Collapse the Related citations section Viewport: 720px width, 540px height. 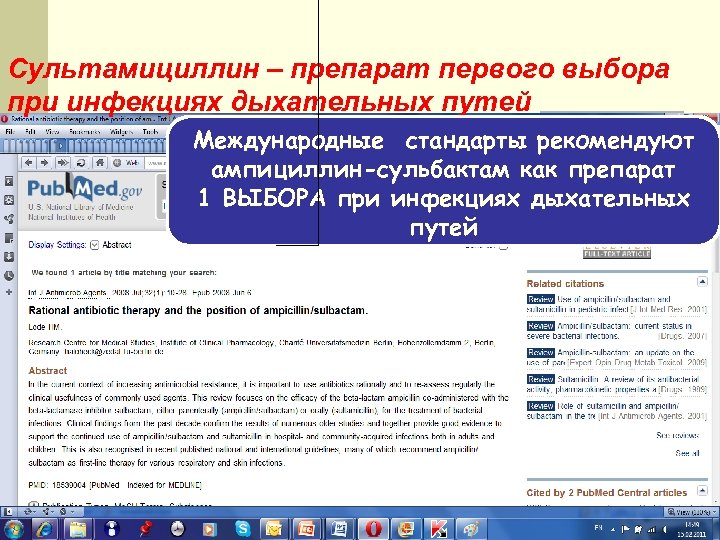coord(702,281)
